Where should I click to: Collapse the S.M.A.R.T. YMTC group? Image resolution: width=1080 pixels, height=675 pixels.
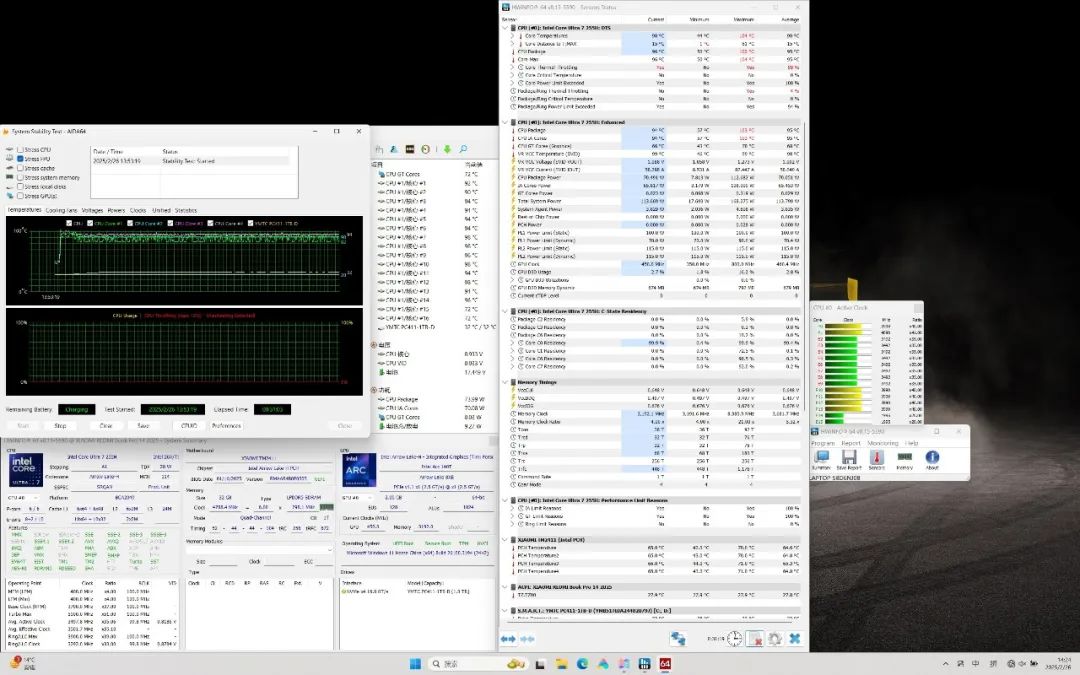[506, 610]
